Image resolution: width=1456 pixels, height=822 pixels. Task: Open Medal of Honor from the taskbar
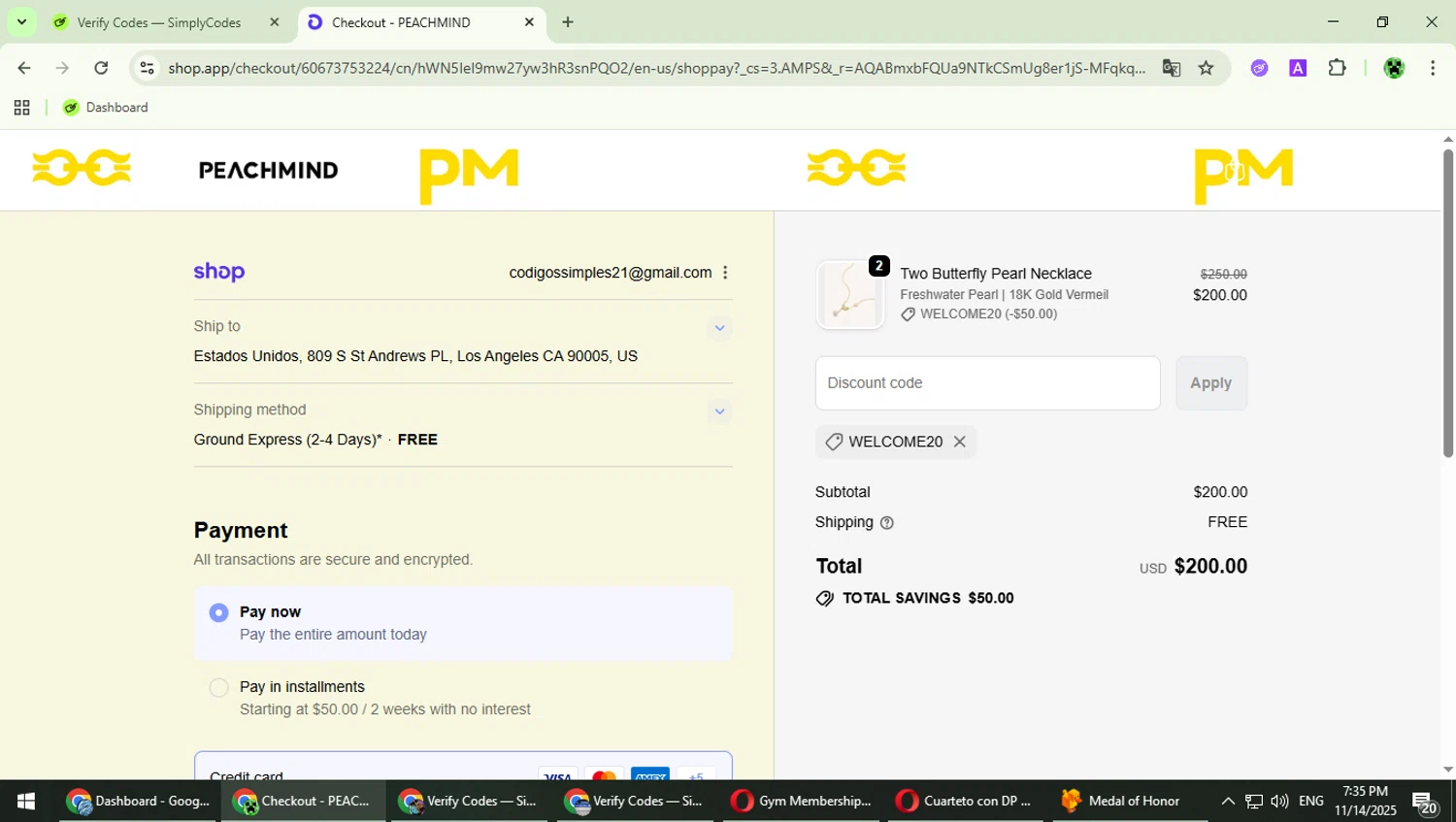tap(1126, 801)
